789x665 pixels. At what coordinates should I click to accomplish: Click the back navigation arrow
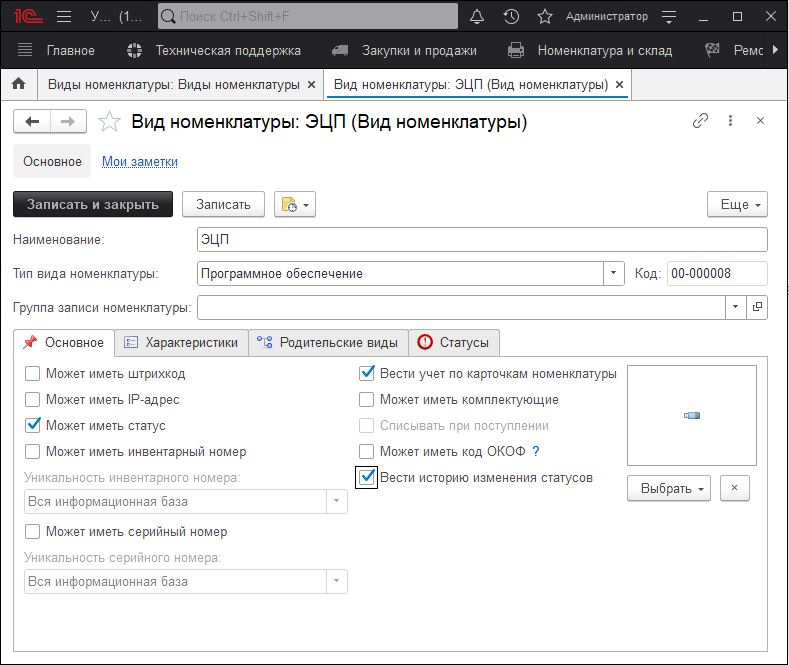32,121
